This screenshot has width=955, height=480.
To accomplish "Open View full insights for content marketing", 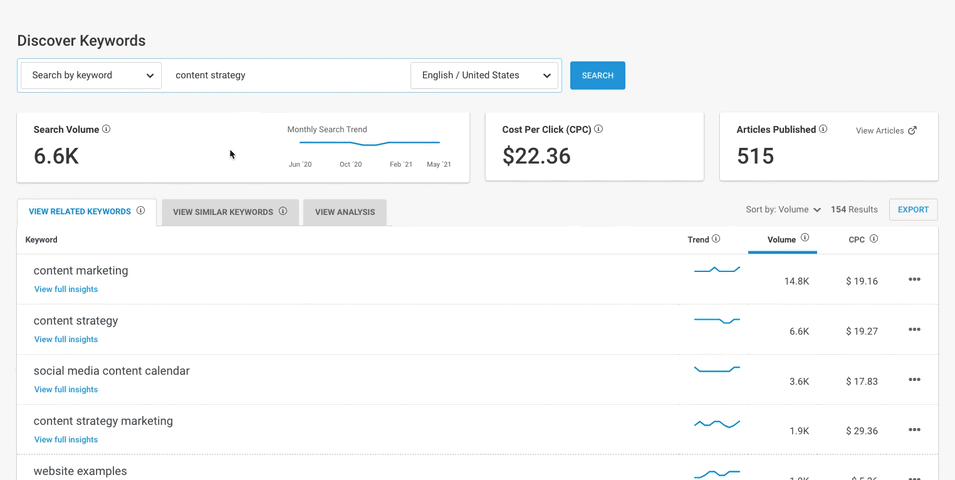I will click(x=66, y=289).
